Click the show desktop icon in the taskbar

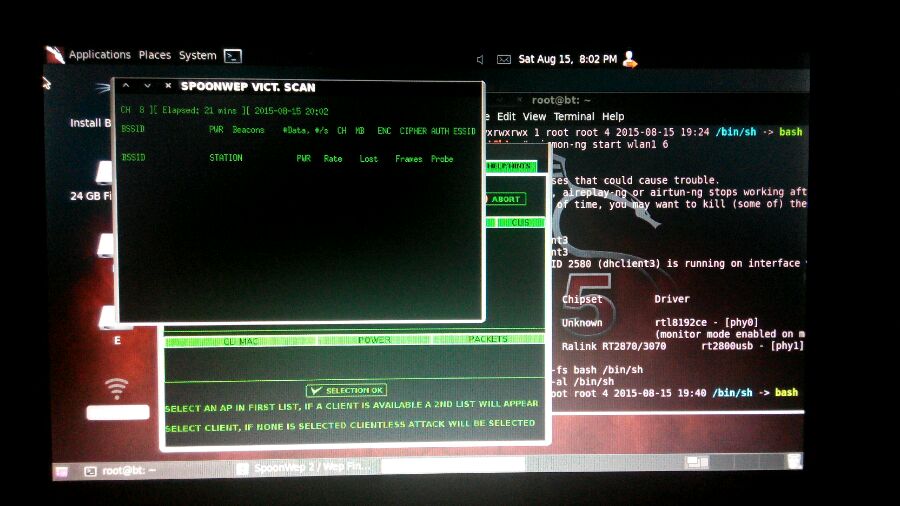[x=61, y=472]
